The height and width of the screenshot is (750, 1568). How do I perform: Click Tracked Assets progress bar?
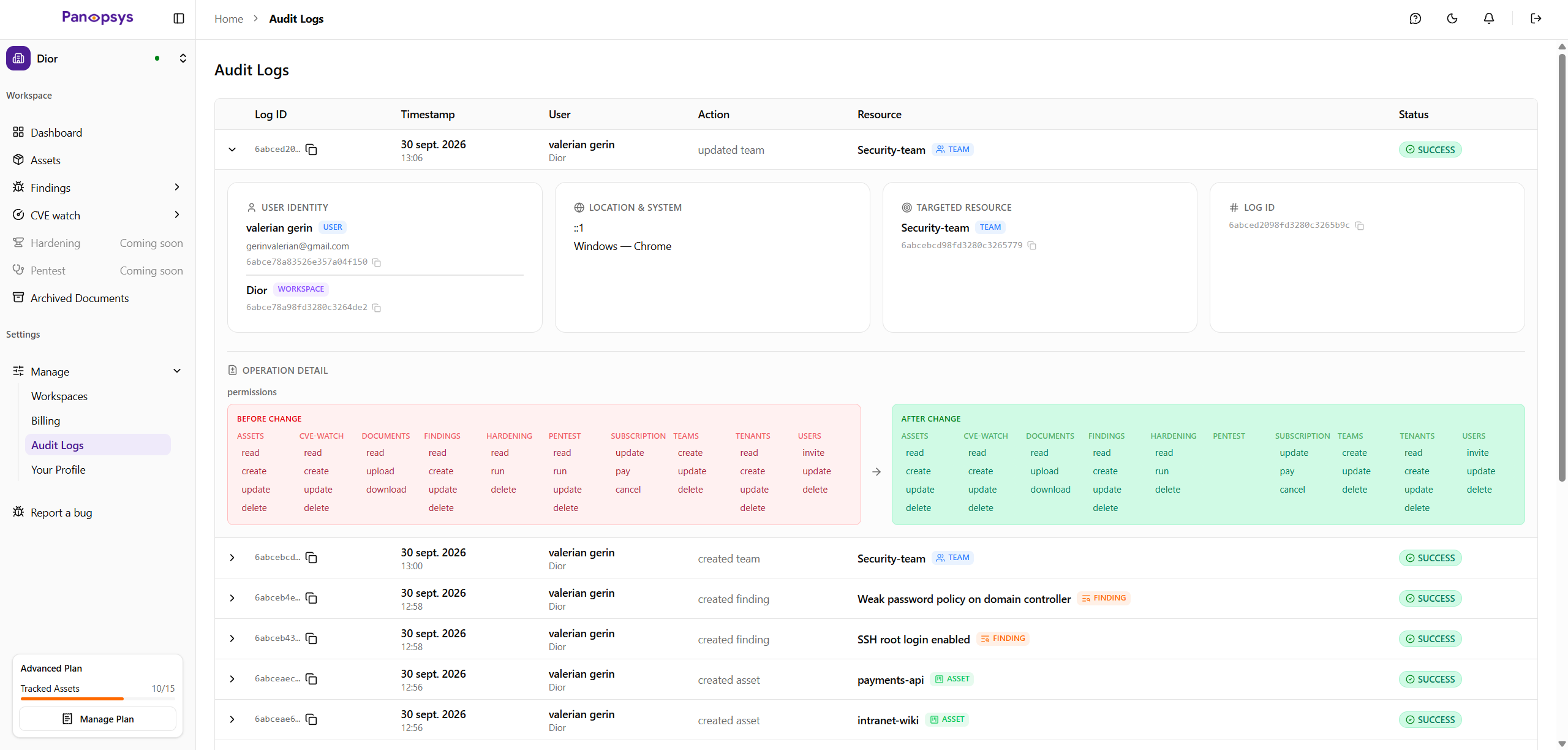coord(97,699)
